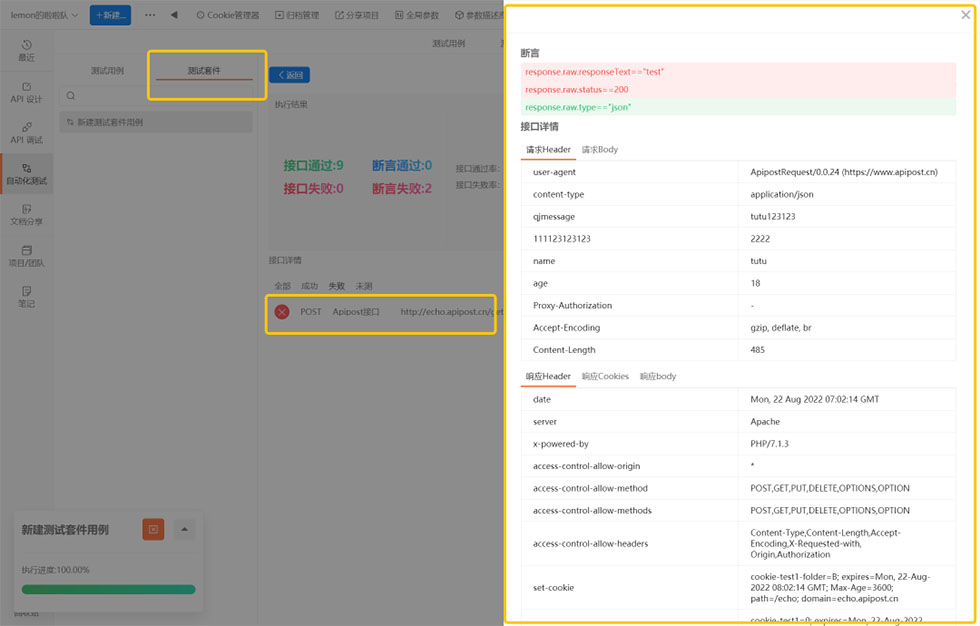
Task: Click the blue 返回 back button
Action: point(289,75)
